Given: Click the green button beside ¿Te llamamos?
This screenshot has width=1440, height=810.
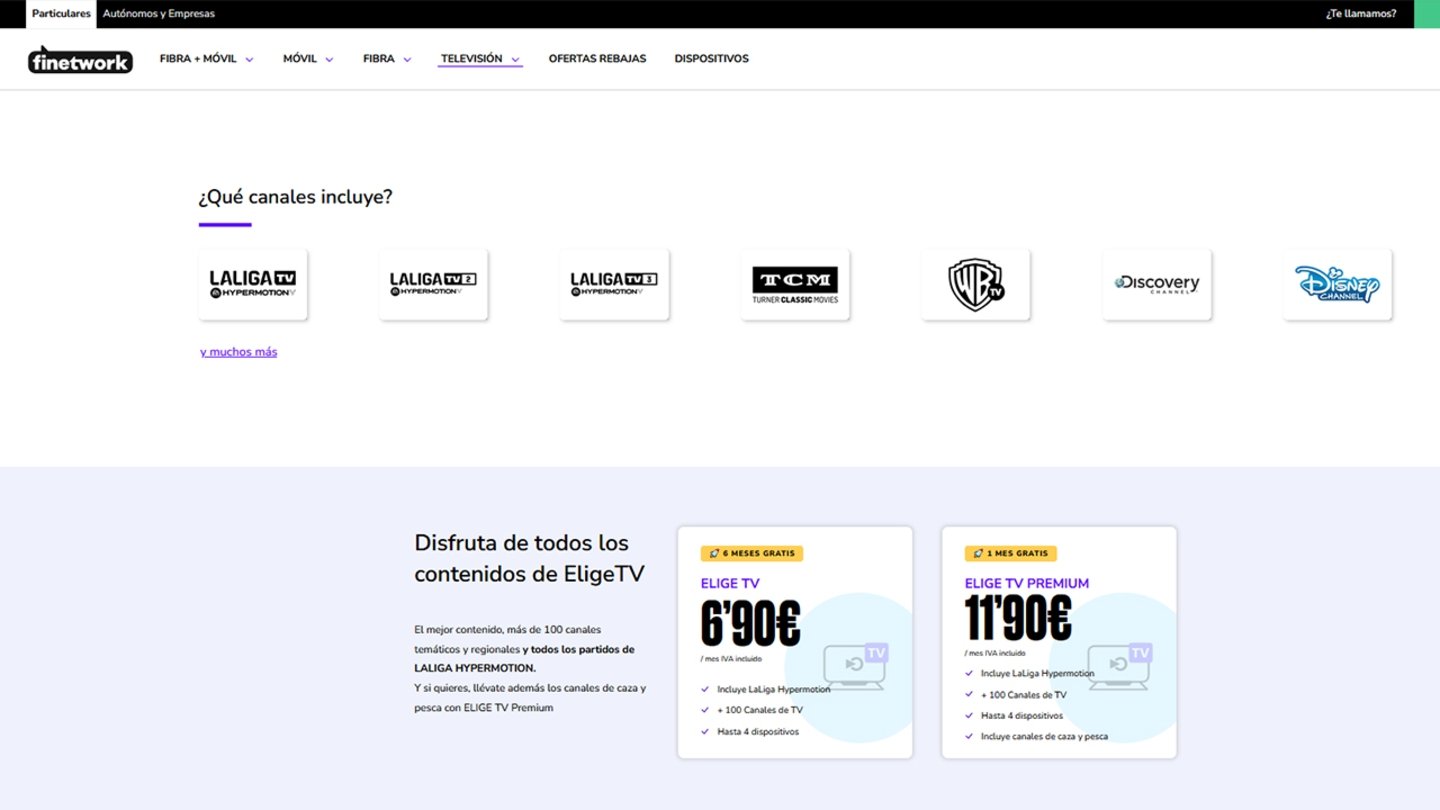Looking at the screenshot, I should click(1427, 14).
